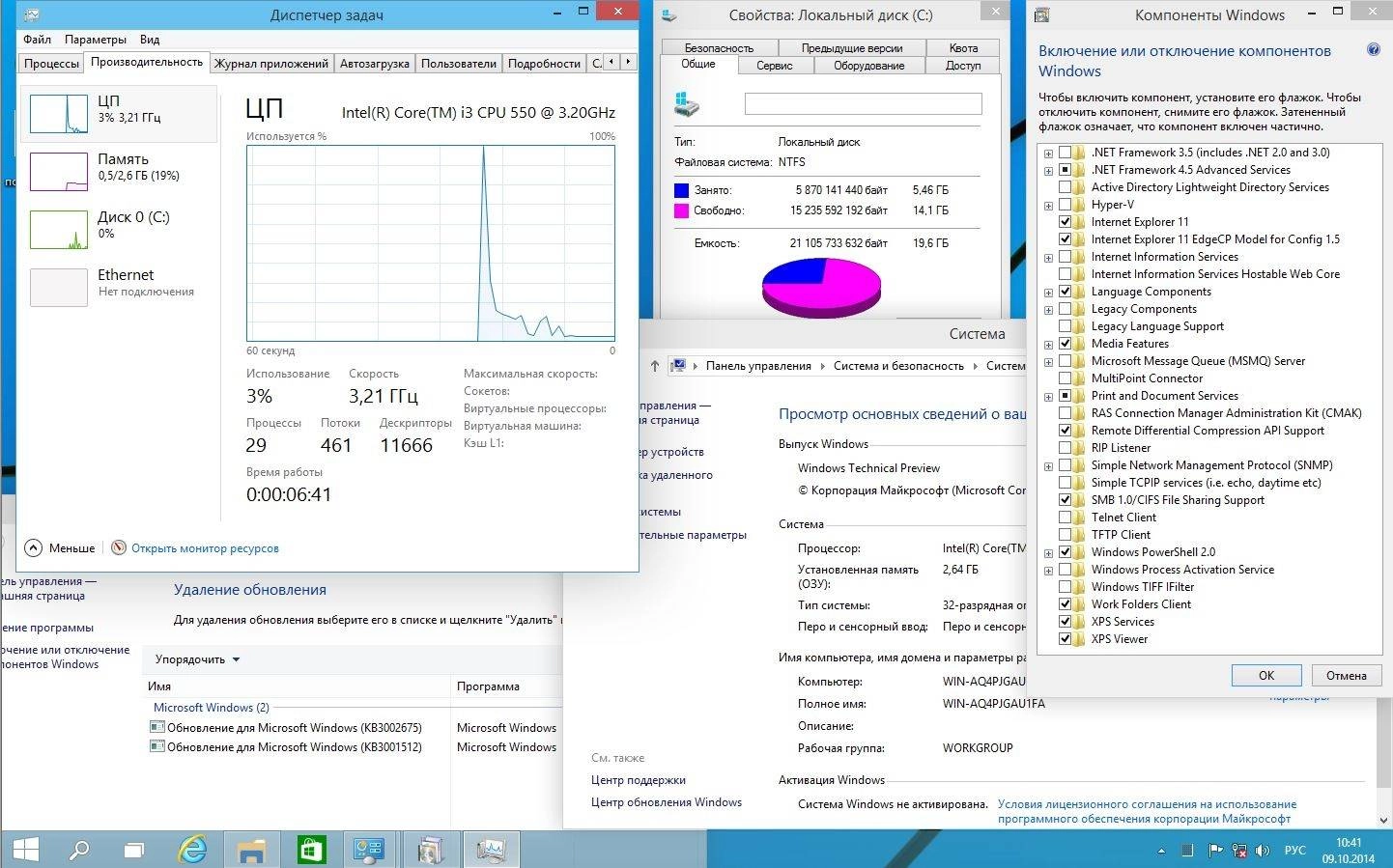Open the Сервис tab in disk properties

pyautogui.click(x=775, y=66)
